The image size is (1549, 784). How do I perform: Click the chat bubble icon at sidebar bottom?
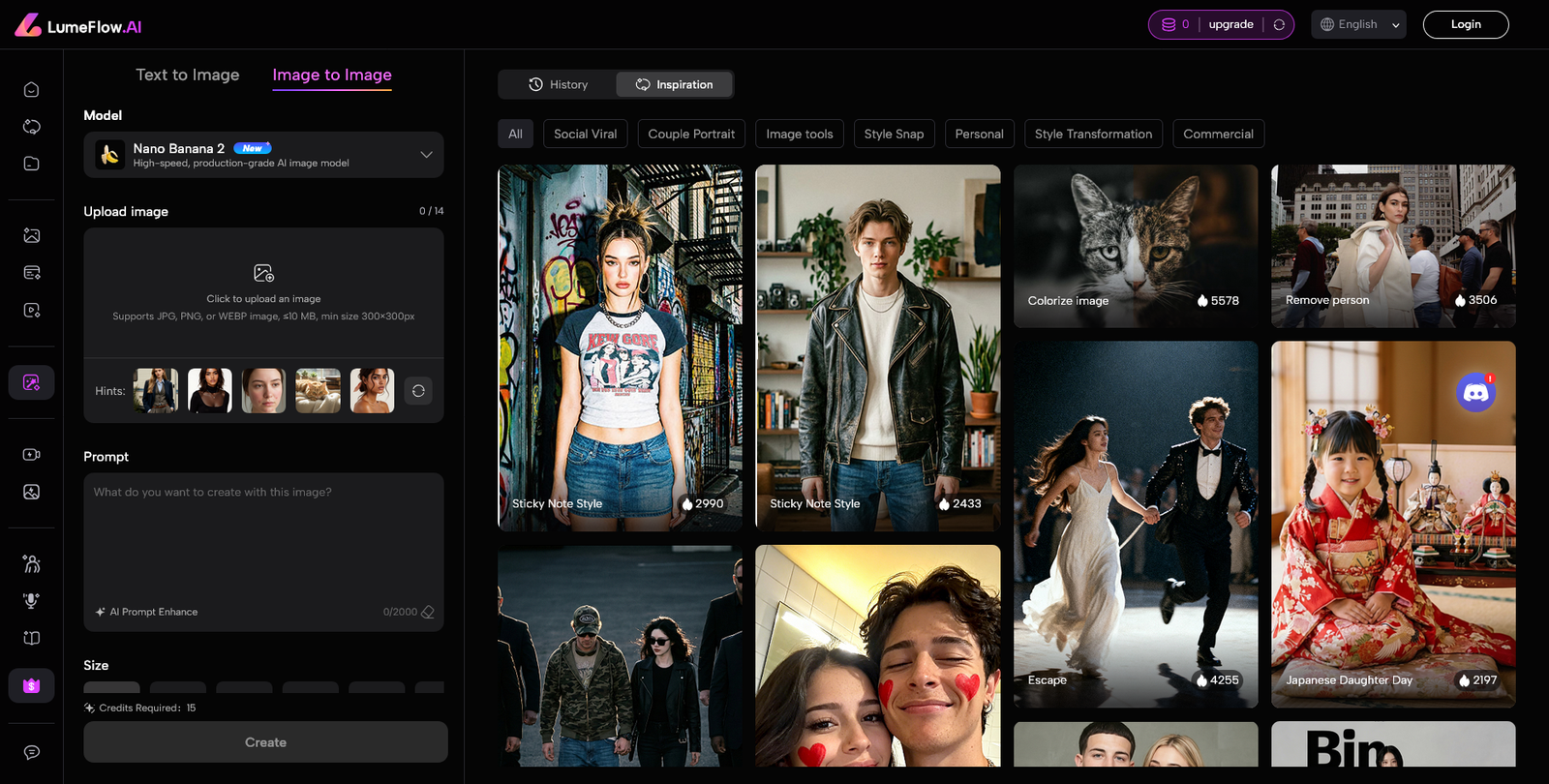31,752
